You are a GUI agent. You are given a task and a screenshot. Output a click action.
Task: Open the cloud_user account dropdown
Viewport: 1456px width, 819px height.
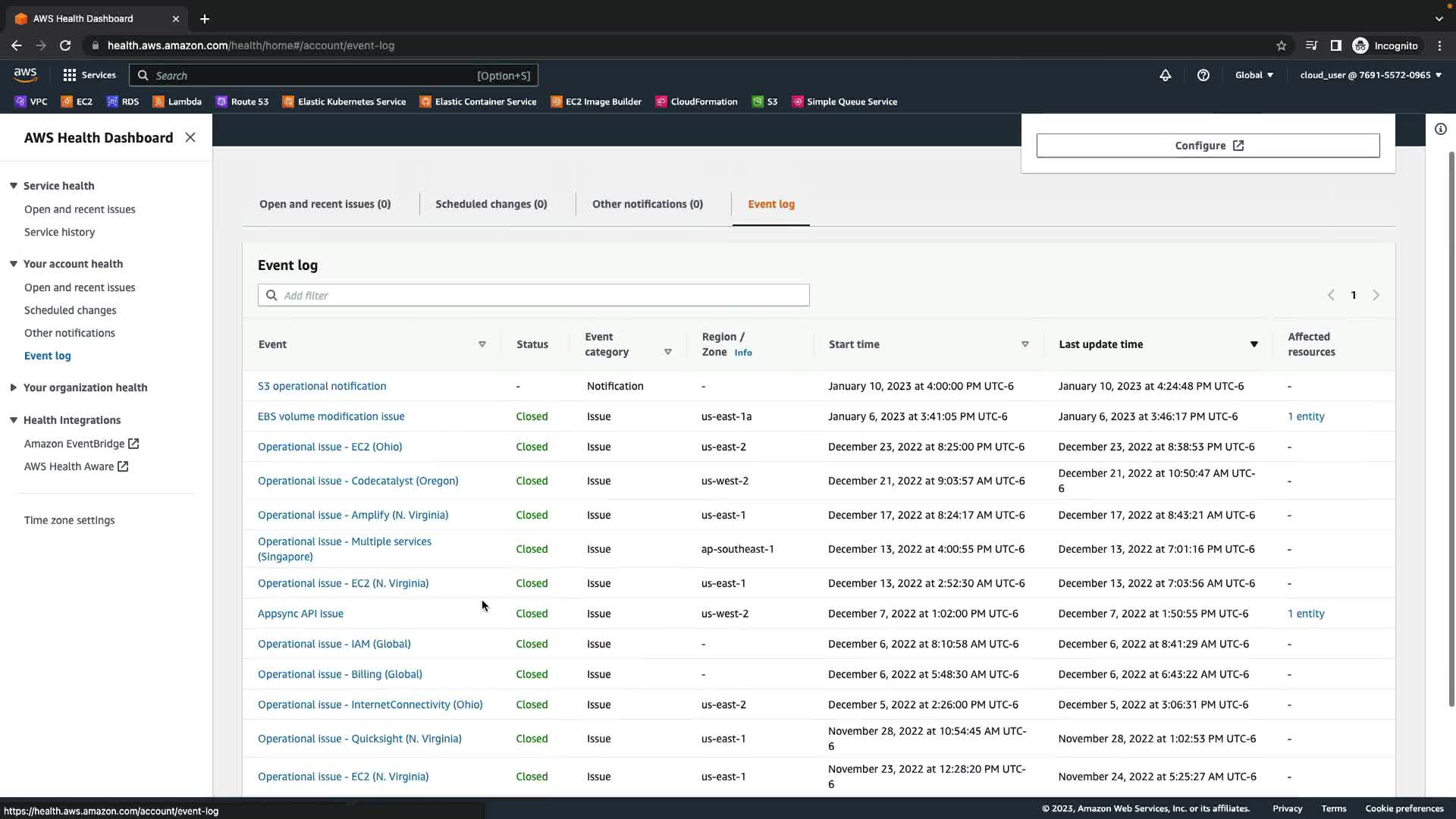pyautogui.click(x=1370, y=75)
